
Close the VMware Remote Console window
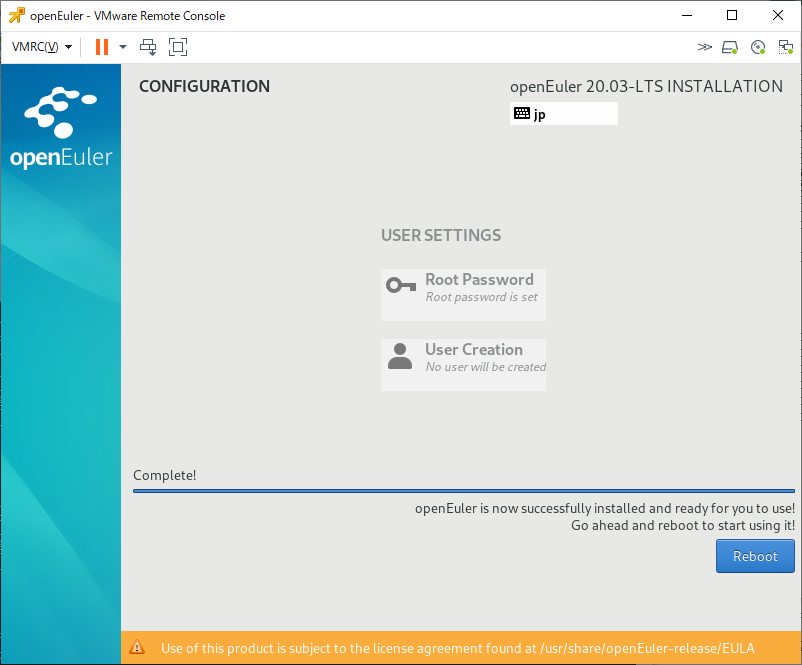tap(778, 15)
